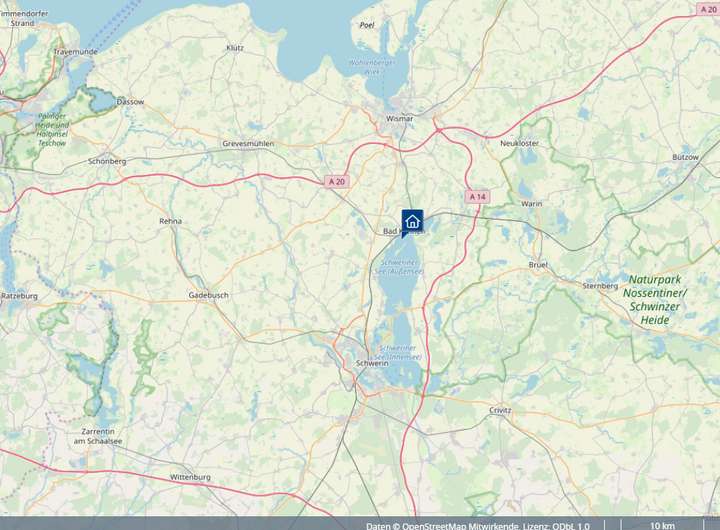Click the ODbL 1.0 license link
Screen dimensions: 720x530
pos(571,526)
